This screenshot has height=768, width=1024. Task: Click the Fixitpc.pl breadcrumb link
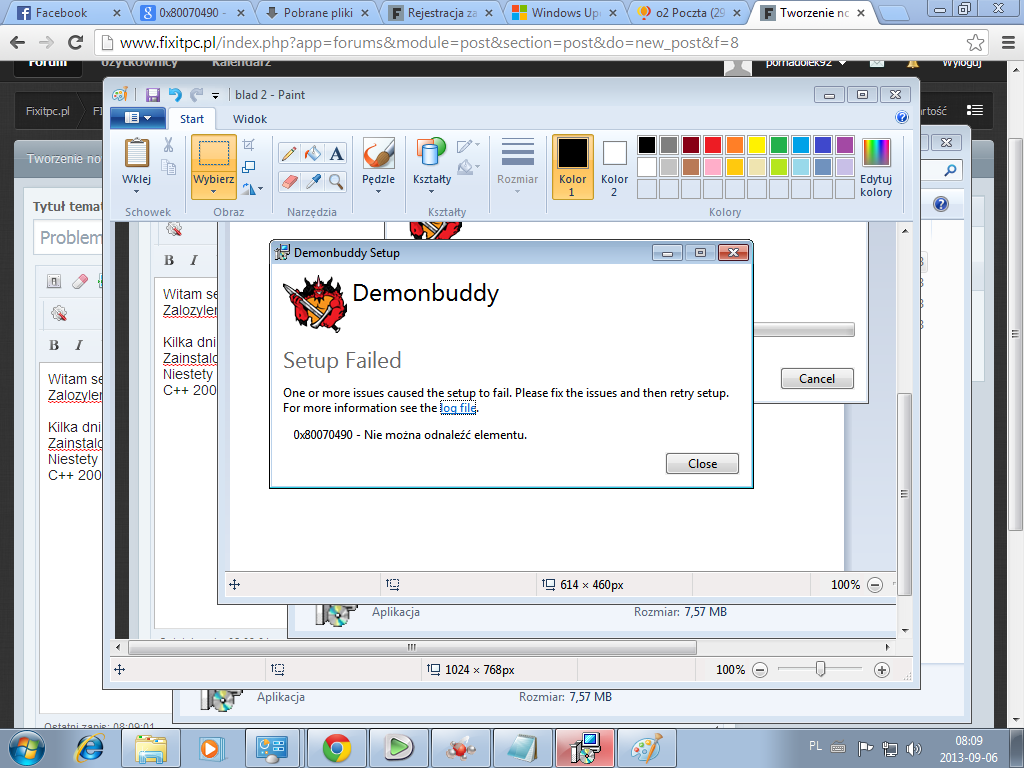(48, 111)
